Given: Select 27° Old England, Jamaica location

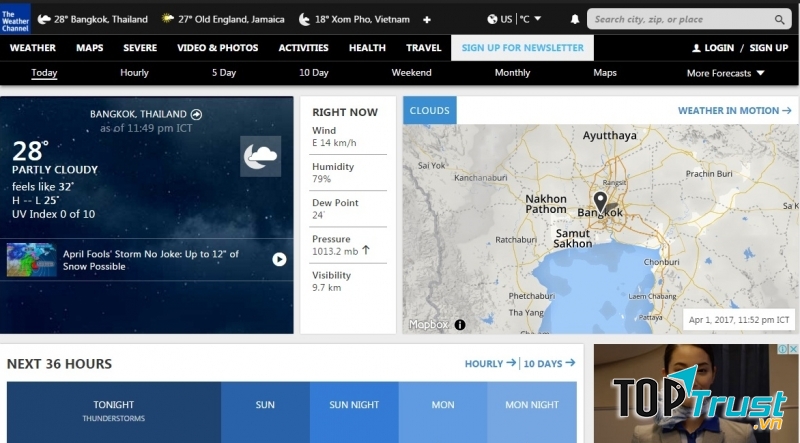Looking at the screenshot, I should point(223,19).
